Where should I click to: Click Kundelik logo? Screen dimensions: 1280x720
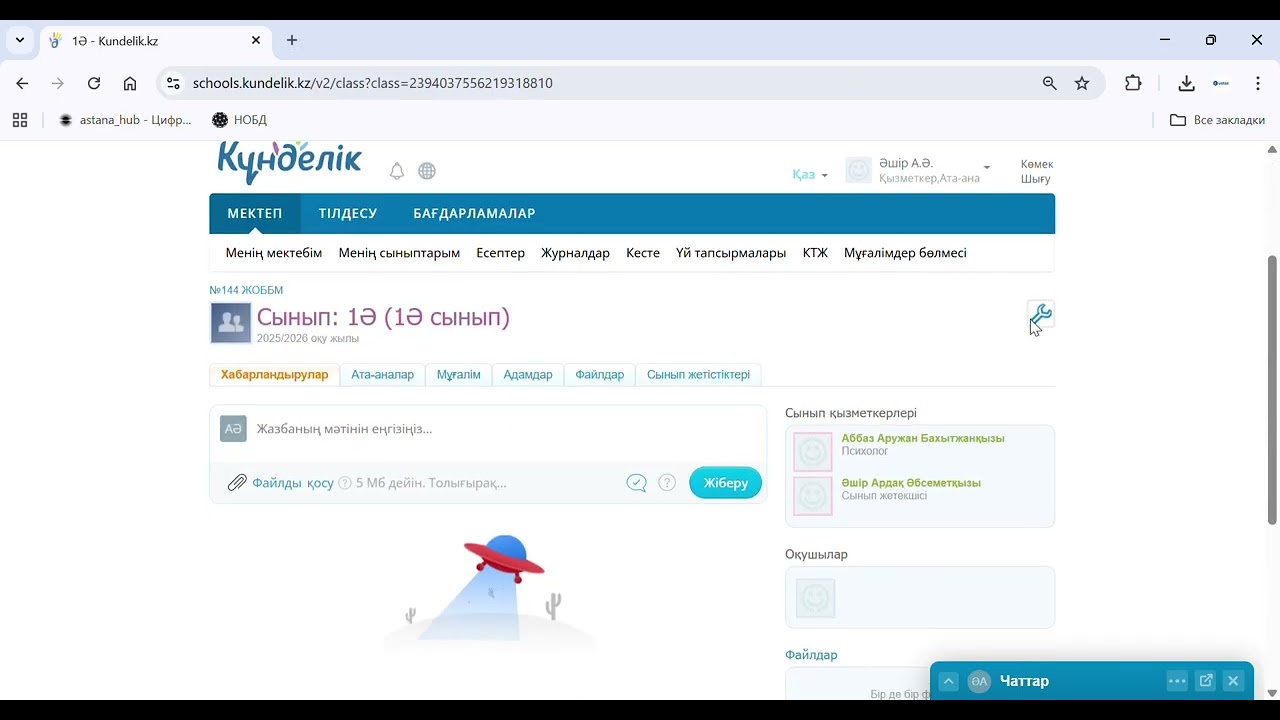click(289, 162)
